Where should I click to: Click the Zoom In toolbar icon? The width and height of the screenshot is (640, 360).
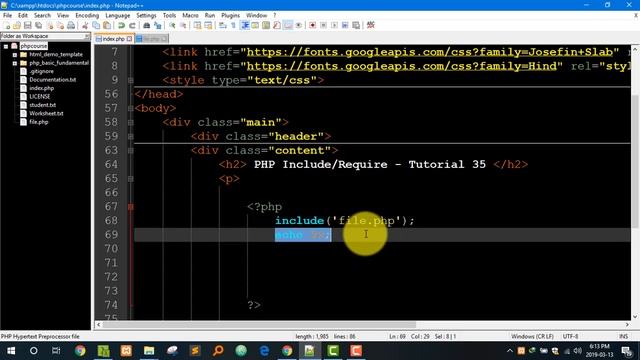coord(173,25)
